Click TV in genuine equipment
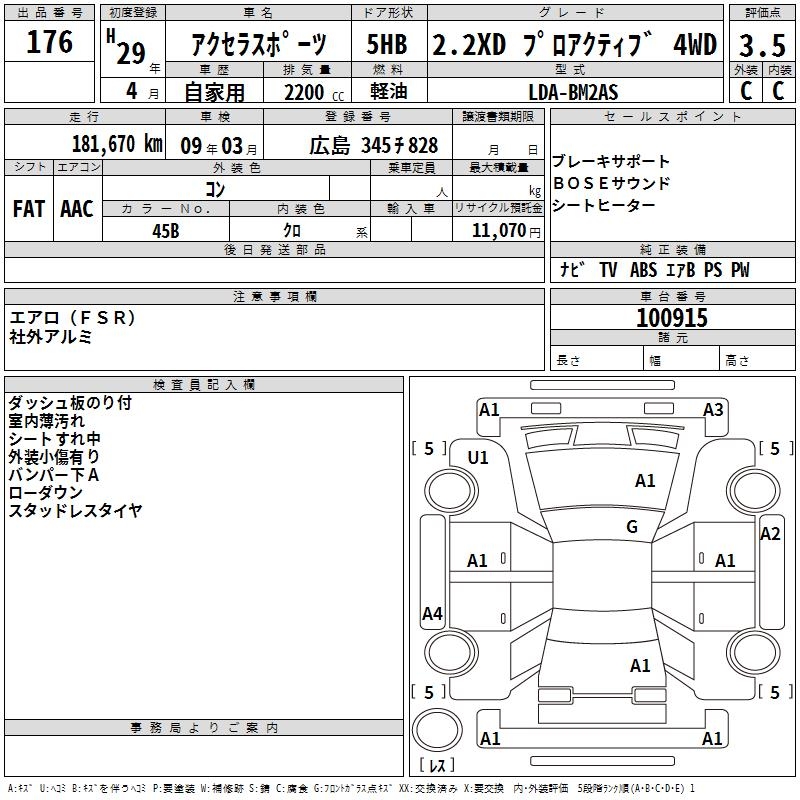 pos(608,270)
